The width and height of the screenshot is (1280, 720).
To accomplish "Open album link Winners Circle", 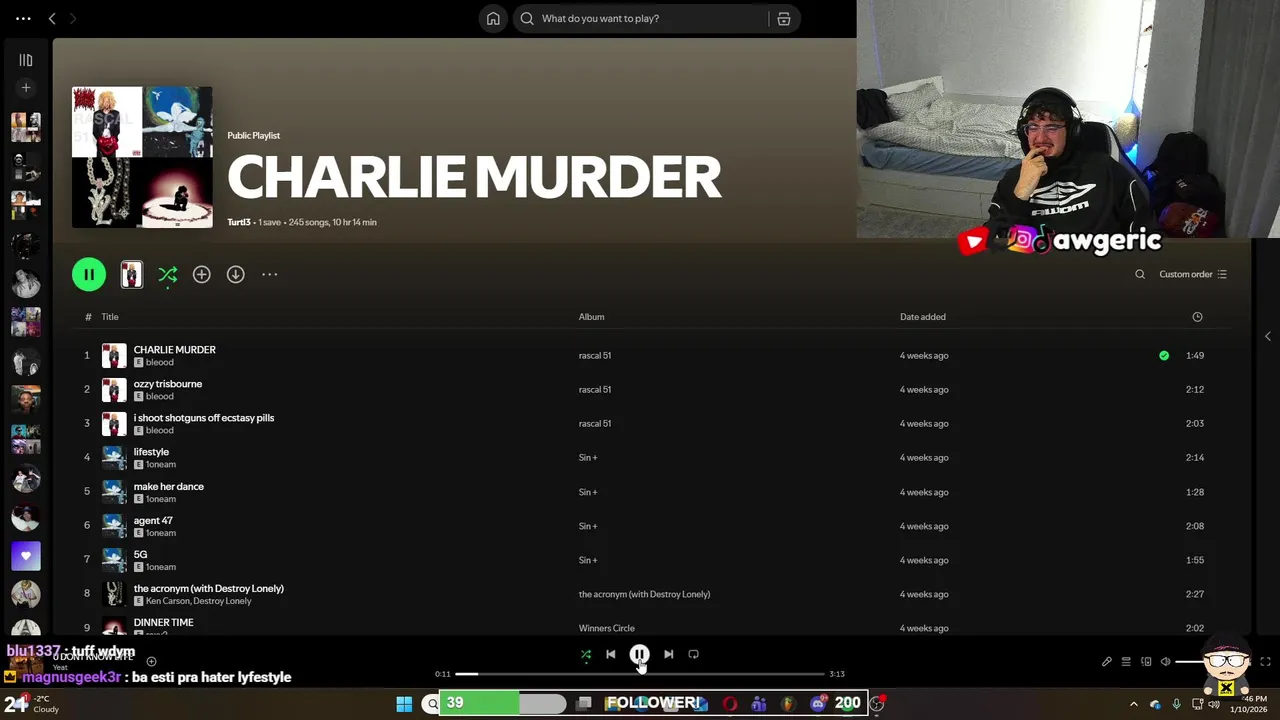I will pos(606,628).
